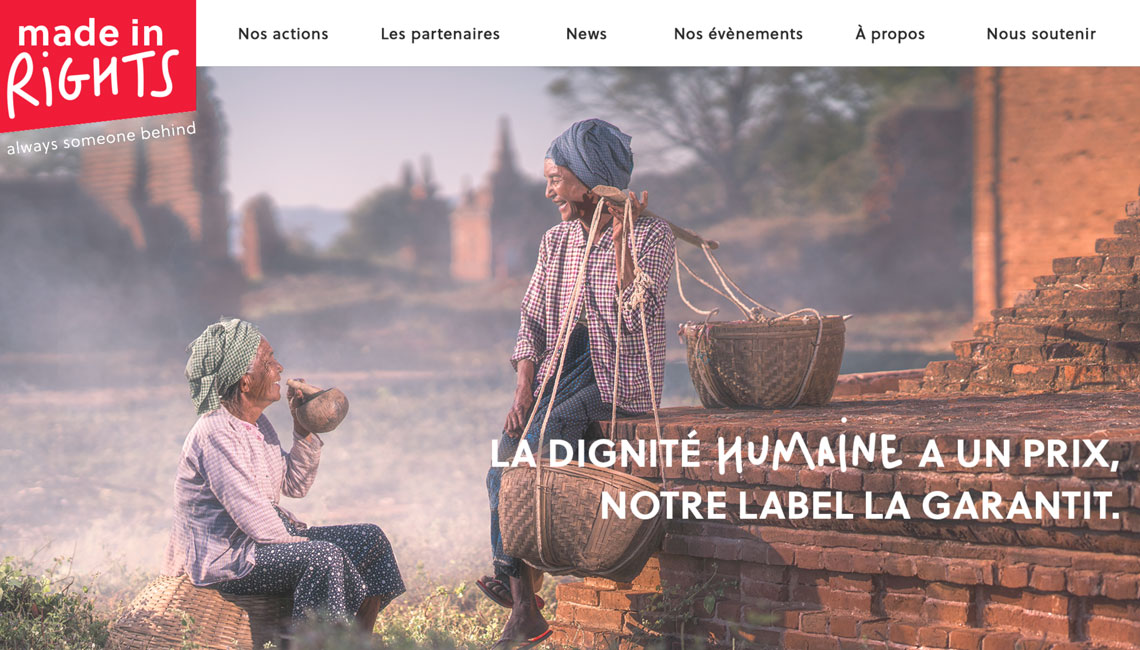Click the hanging basket under the headline
Viewport: 1140px width, 650px height.
(579, 520)
